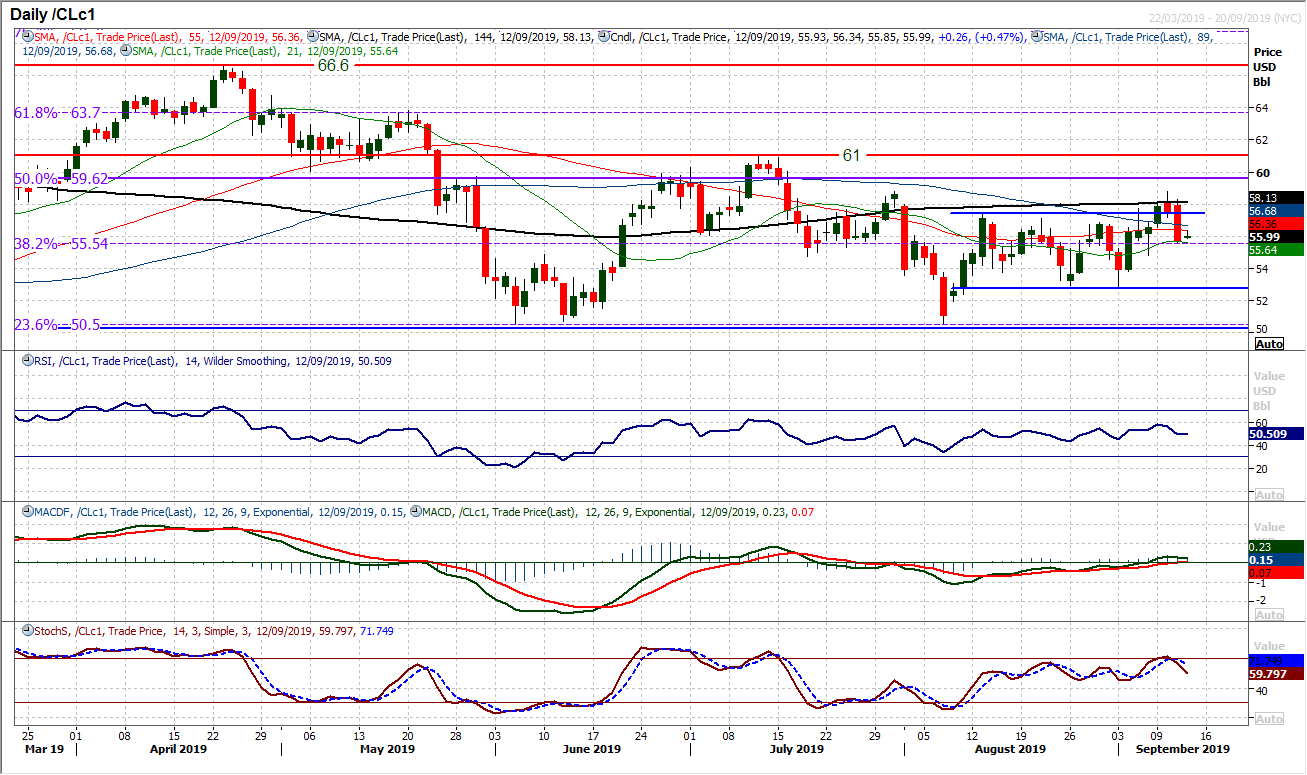Image resolution: width=1307 pixels, height=775 pixels.
Task: Click the 50.0% 59.62 Fibonacci label
Action: [61, 179]
